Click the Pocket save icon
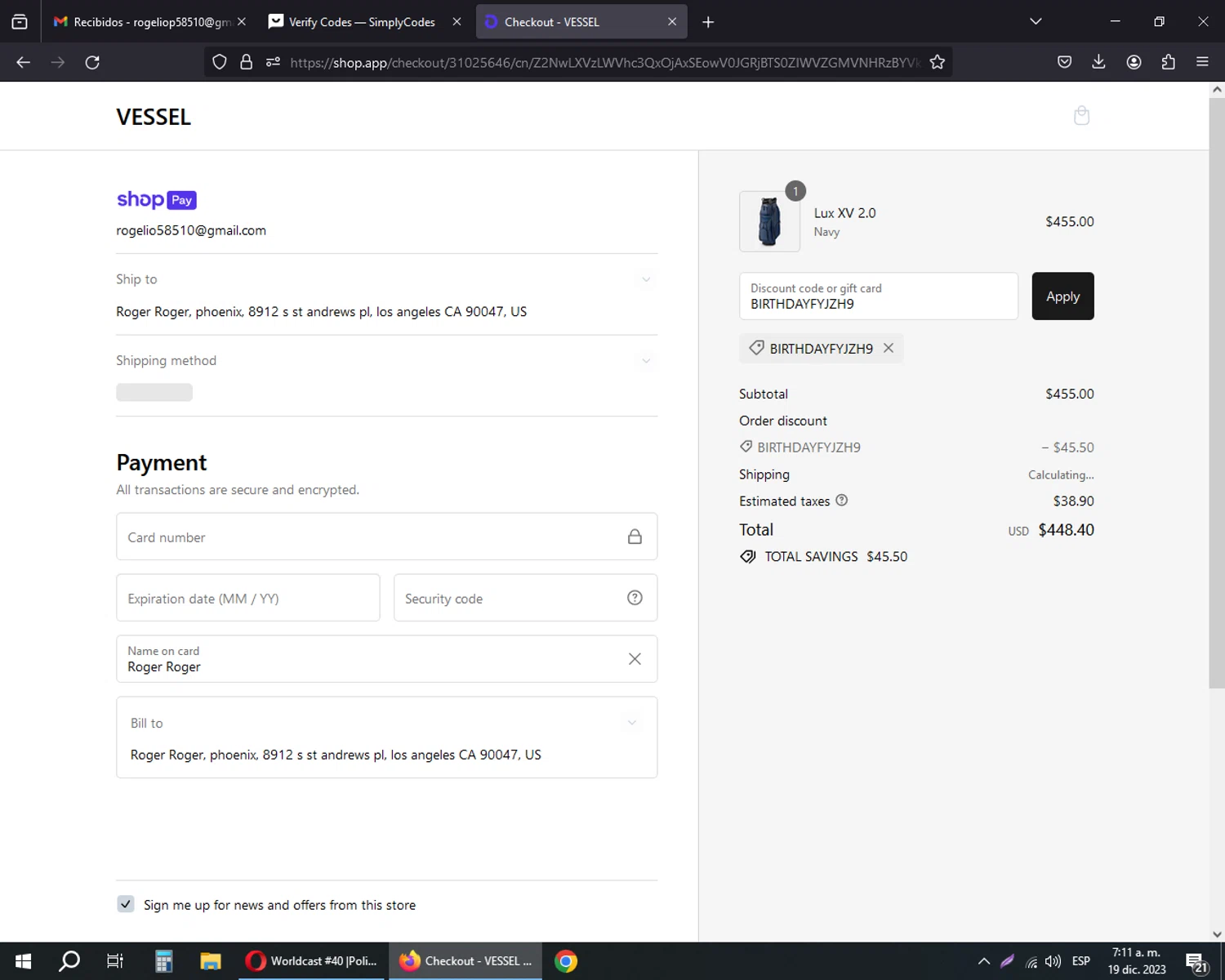Image resolution: width=1225 pixels, height=980 pixels. 1064,62
